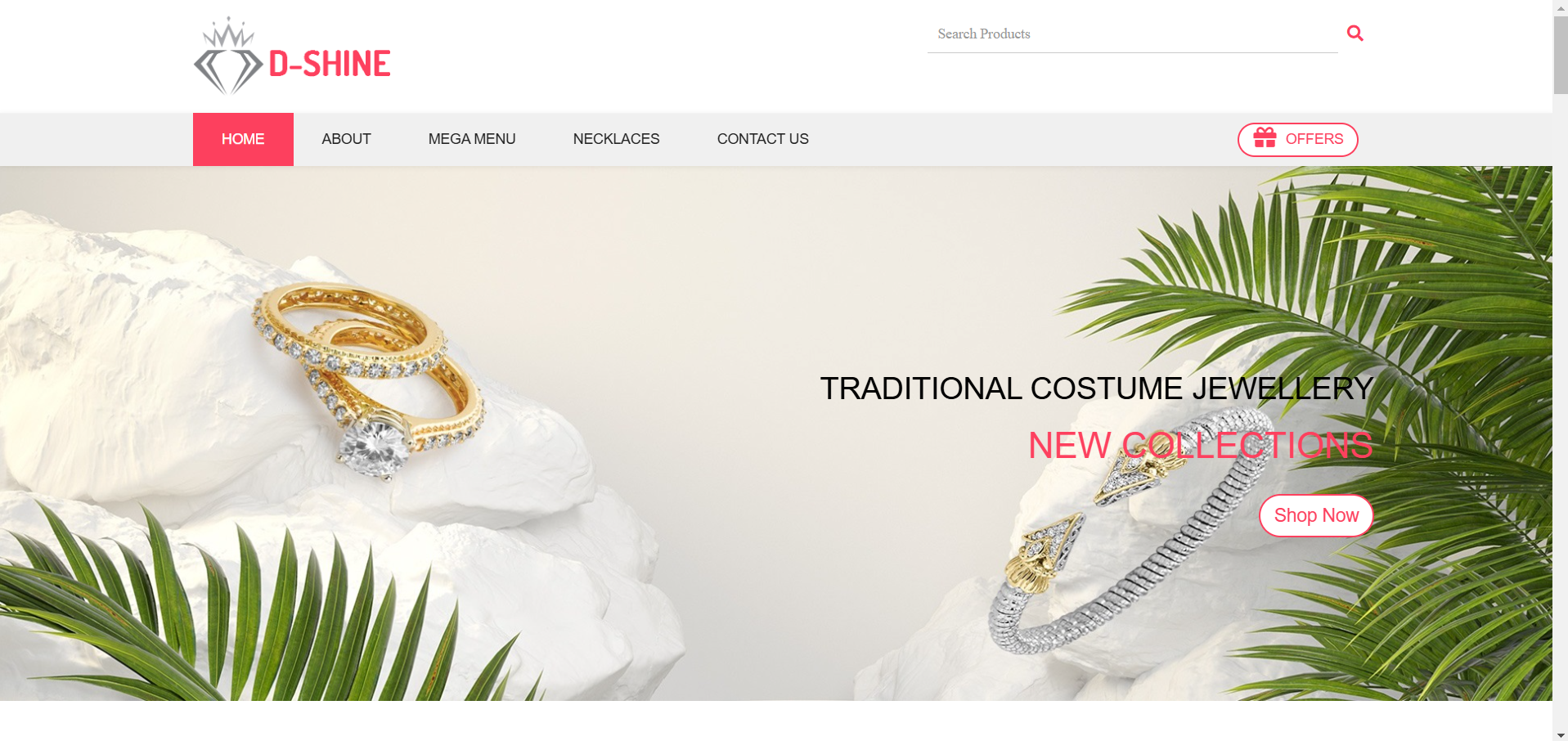Open the HOME menu item

click(x=243, y=139)
